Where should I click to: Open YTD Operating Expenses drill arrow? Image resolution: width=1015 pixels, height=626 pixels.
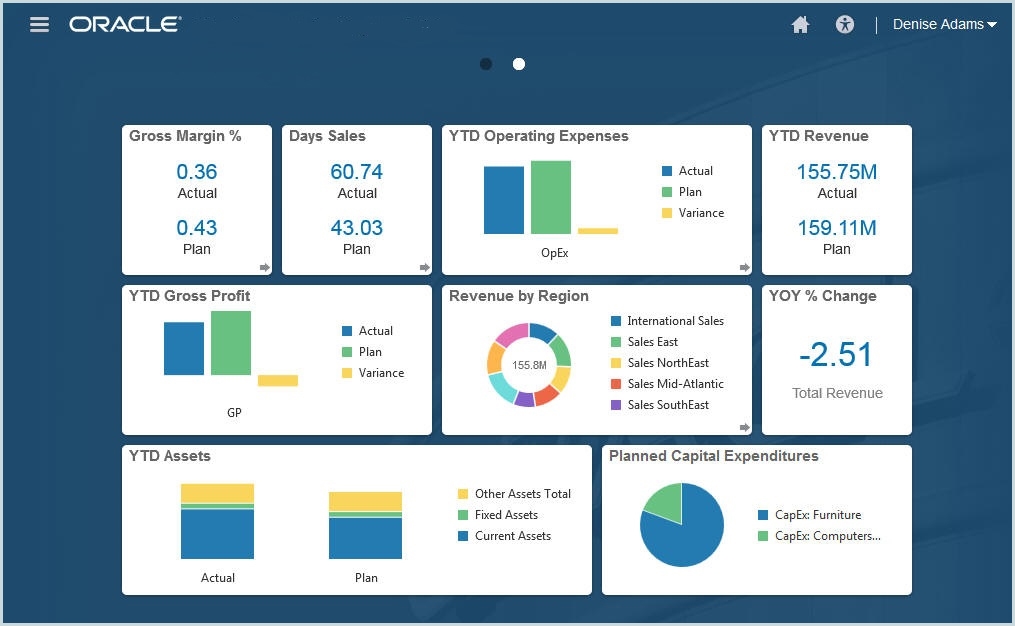[745, 267]
